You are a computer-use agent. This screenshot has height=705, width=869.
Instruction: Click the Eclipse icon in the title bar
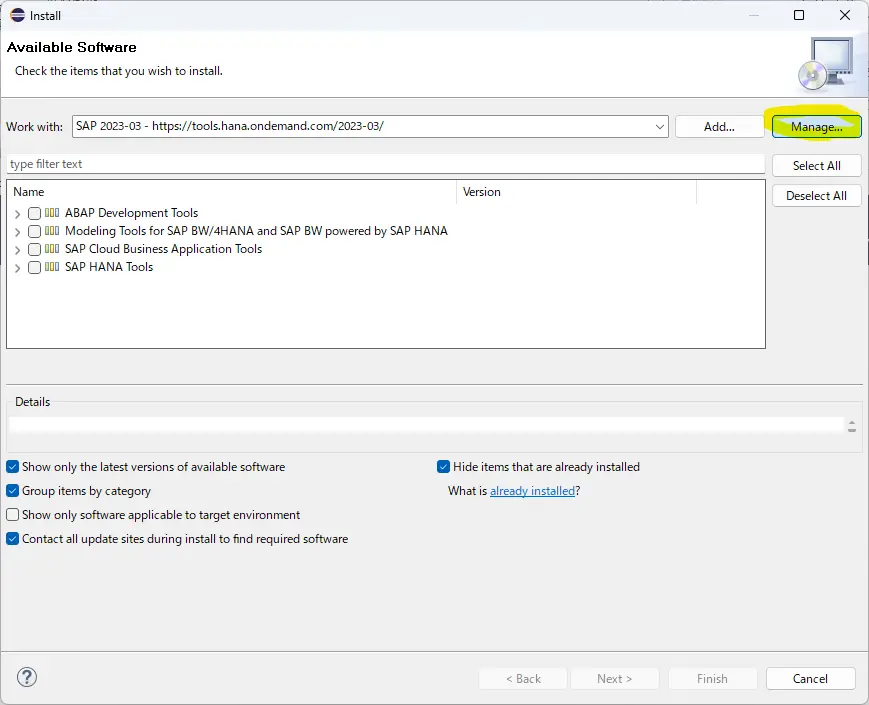click(x=18, y=15)
